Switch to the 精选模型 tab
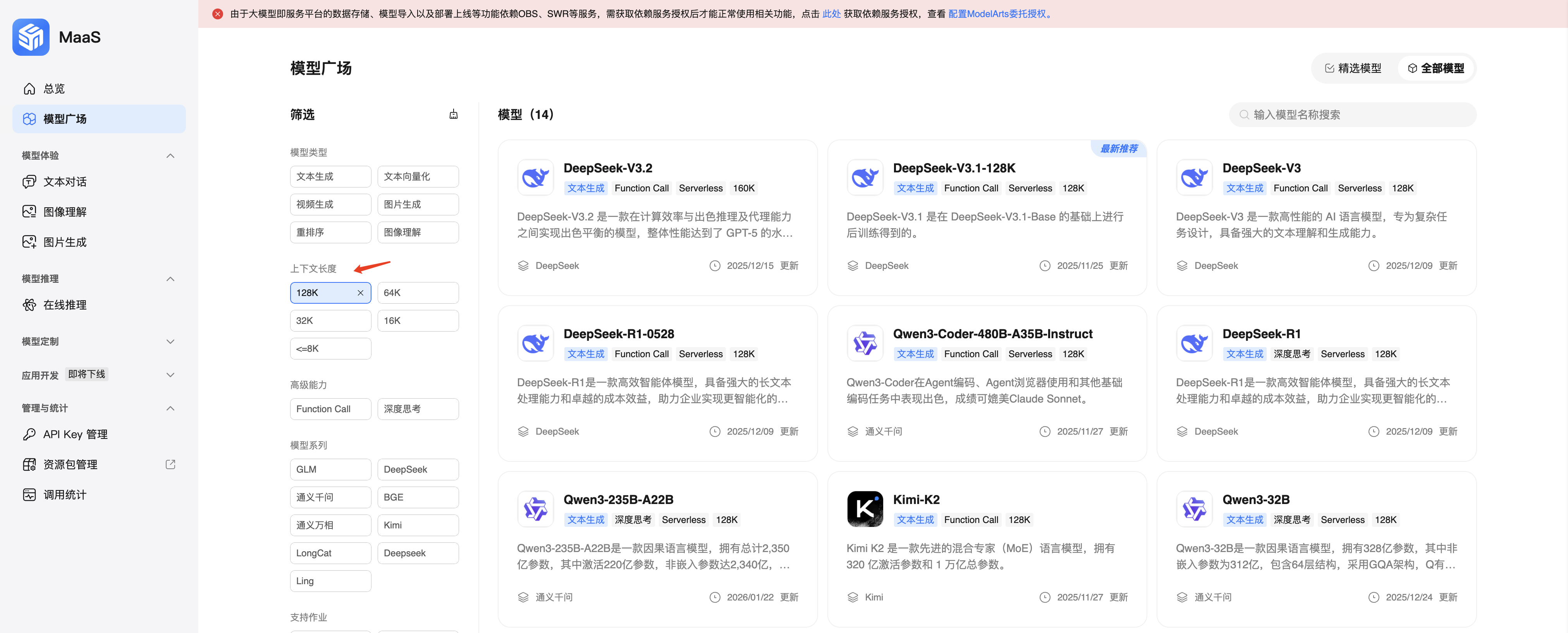The height and width of the screenshot is (633, 1568). pos(1354,68)
